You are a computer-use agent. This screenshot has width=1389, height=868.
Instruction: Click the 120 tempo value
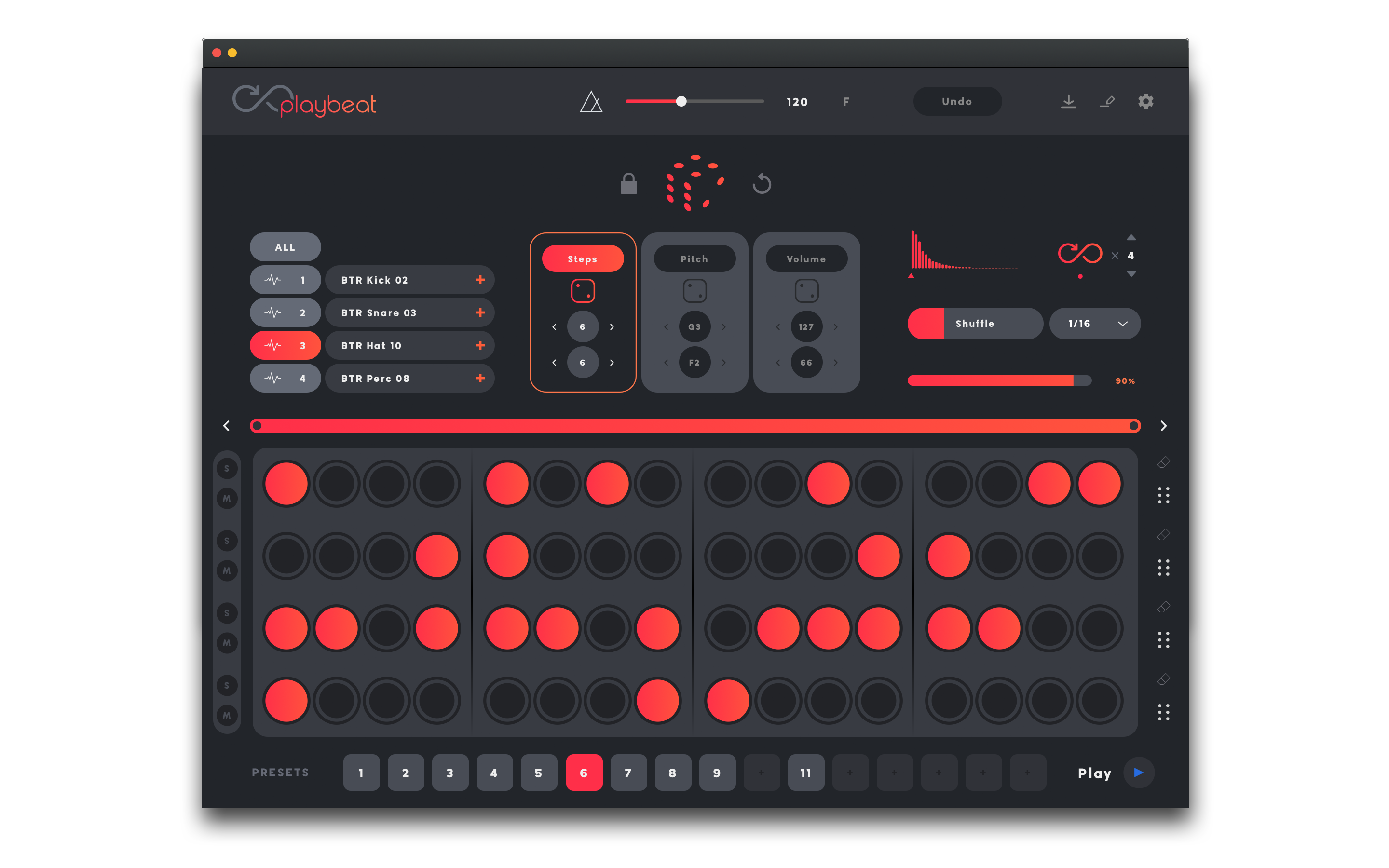[x=797, y=102]
